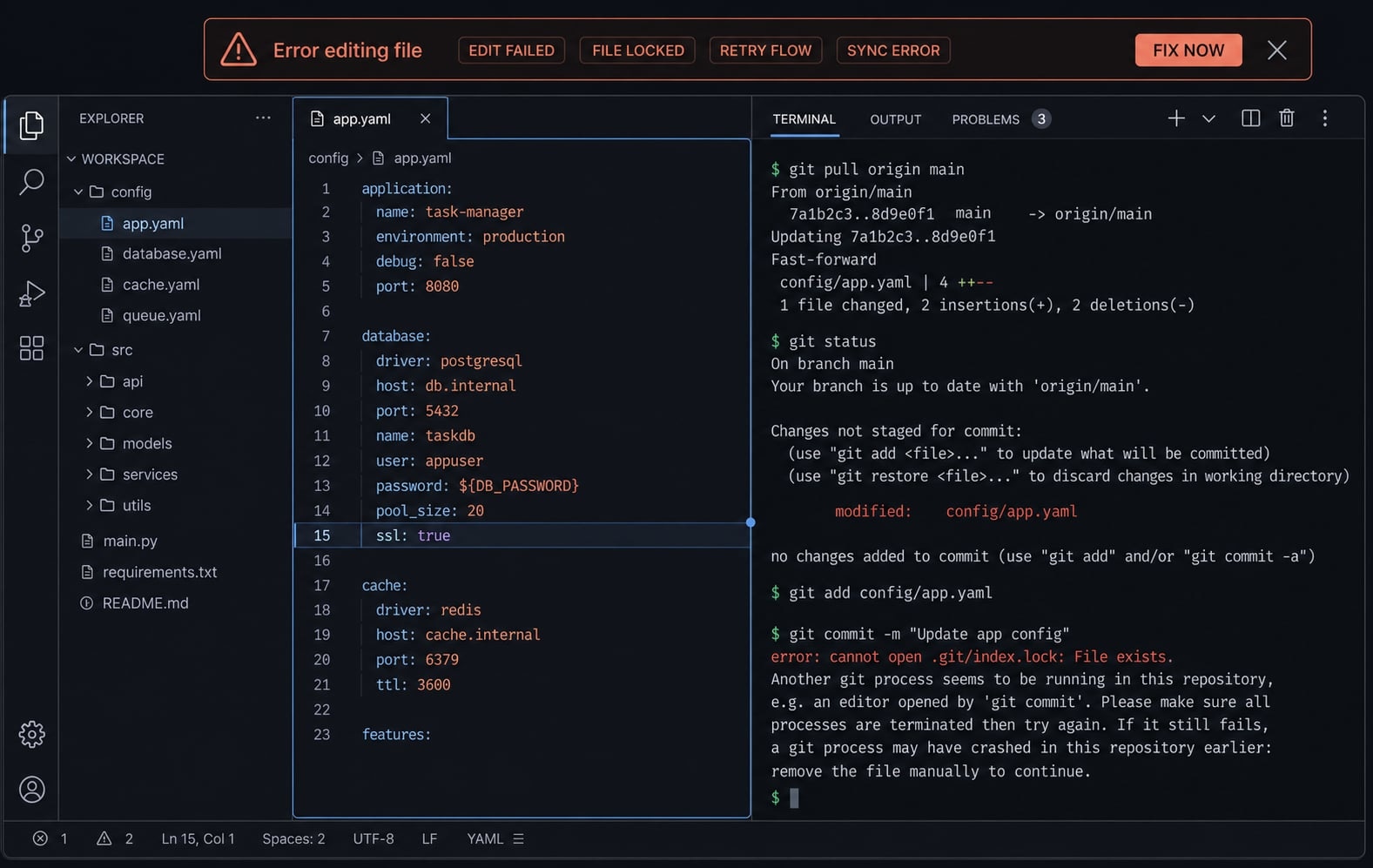
Task: Click Spaces: 2 indentation status entry
Action: [293, 838]
